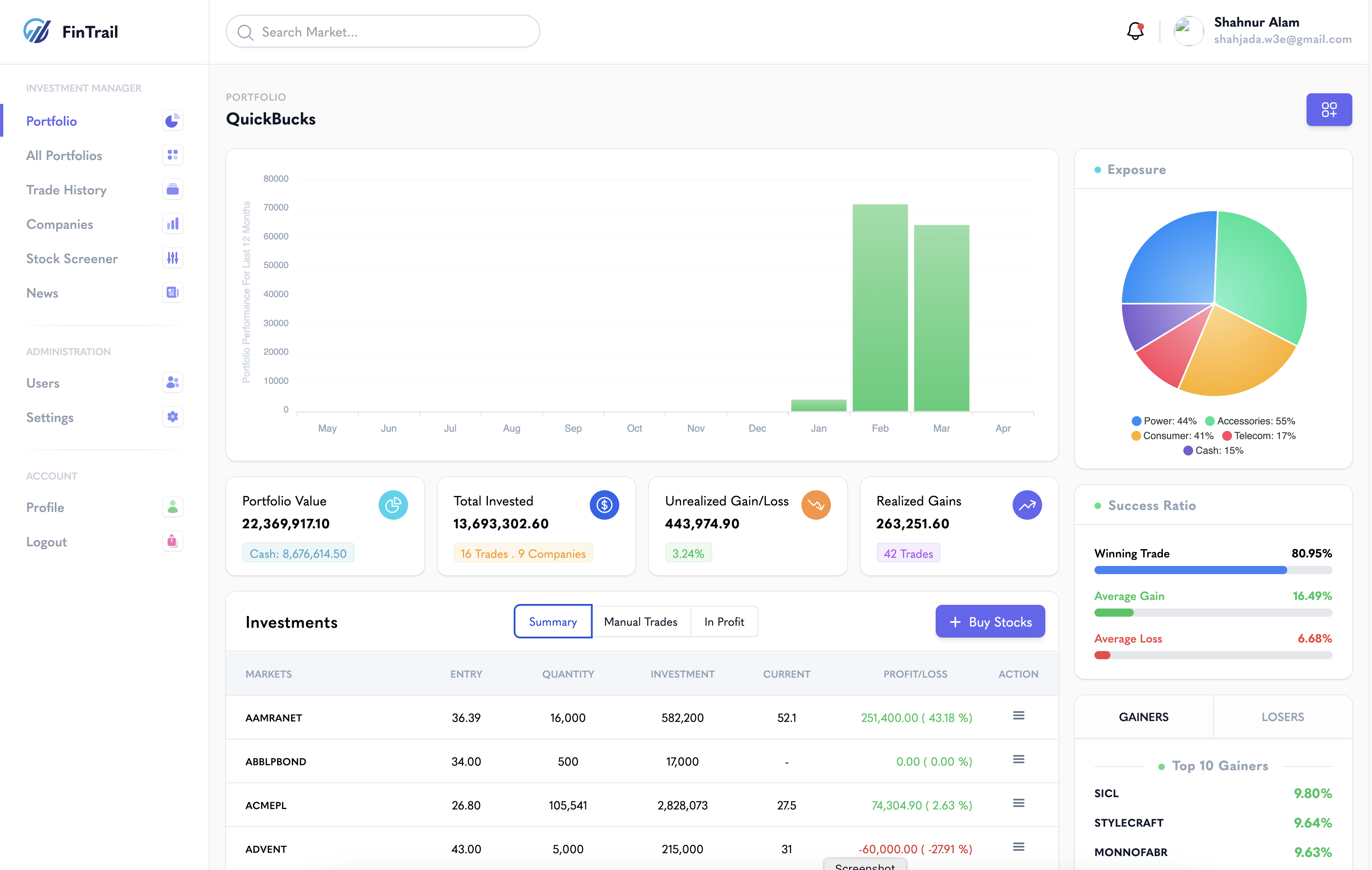Go to Trade History page
Image resolution: width=1372 pixels, height=870 pixels.
pyautogui.click(x=66, y=190)
